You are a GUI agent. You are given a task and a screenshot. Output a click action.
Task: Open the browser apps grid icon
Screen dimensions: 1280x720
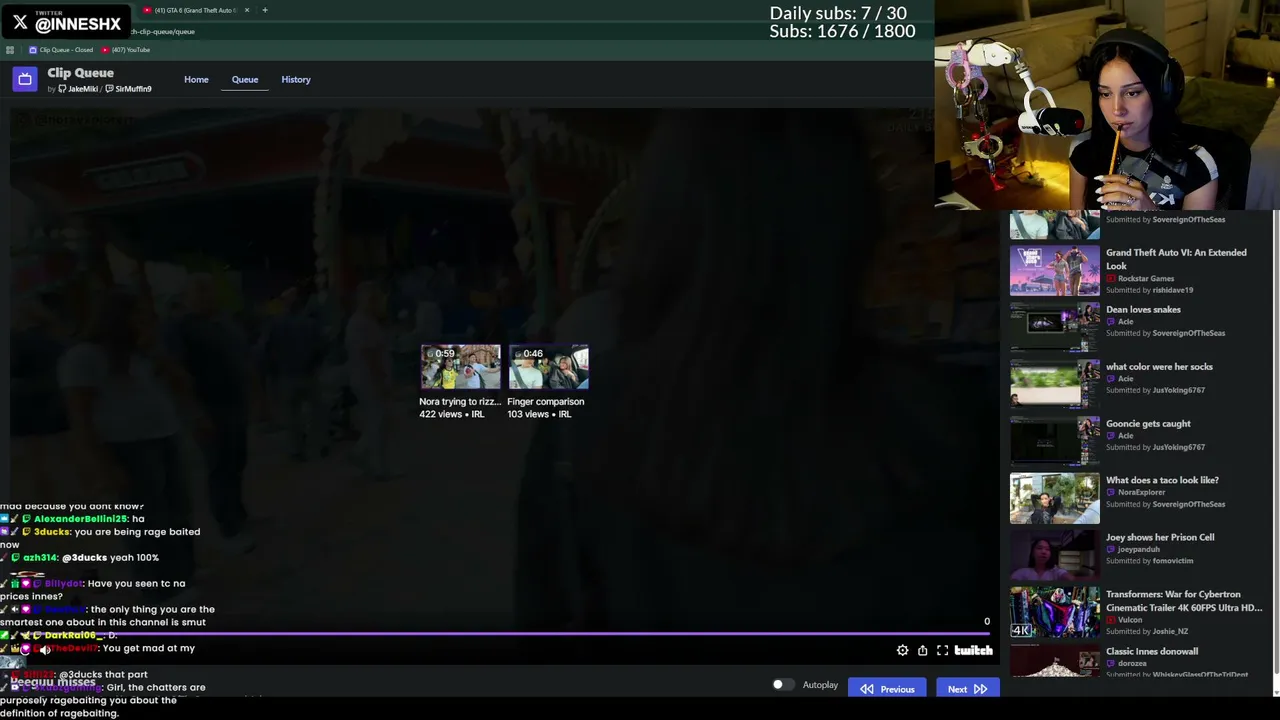[x=10, y=50]
